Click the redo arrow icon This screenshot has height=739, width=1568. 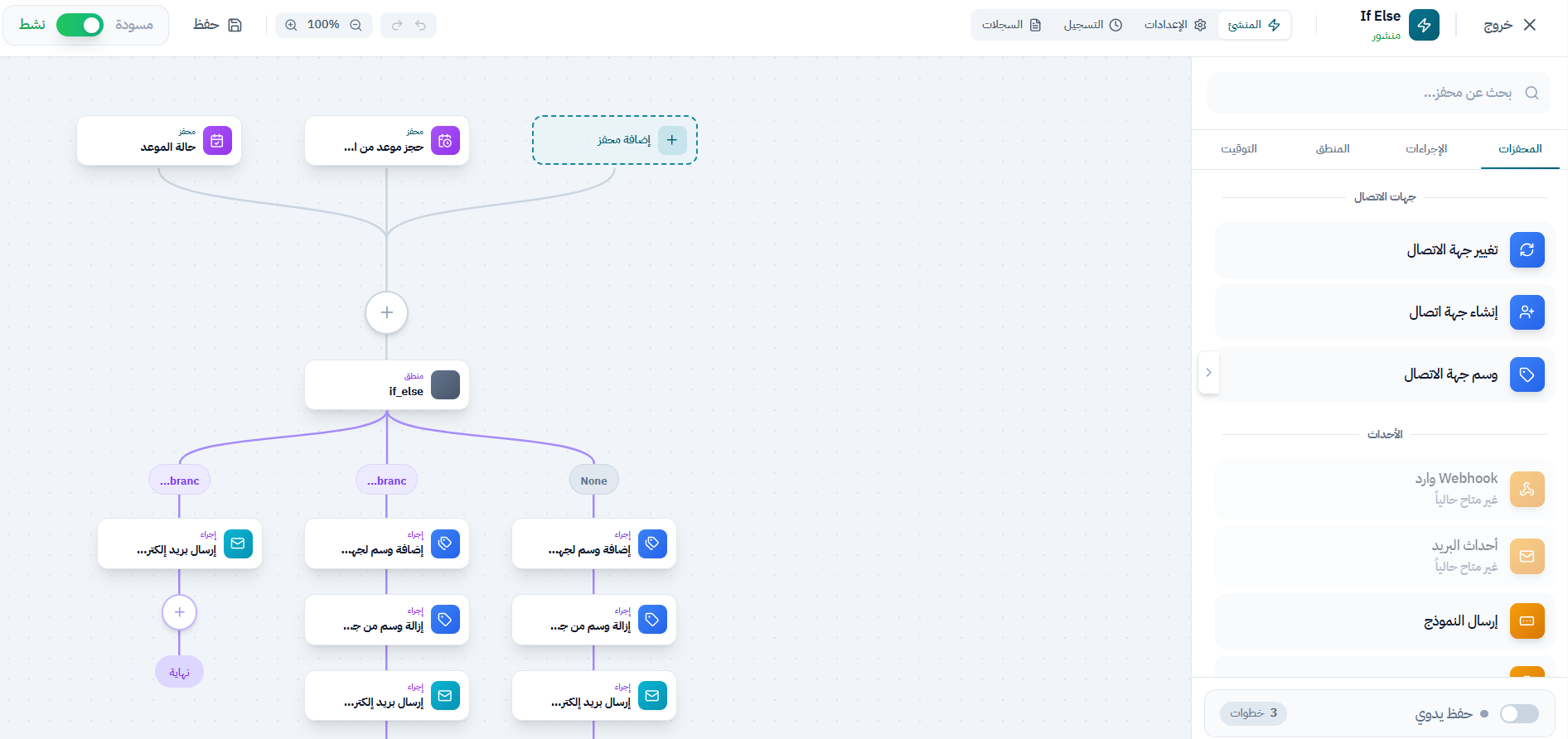pos(397,25)
